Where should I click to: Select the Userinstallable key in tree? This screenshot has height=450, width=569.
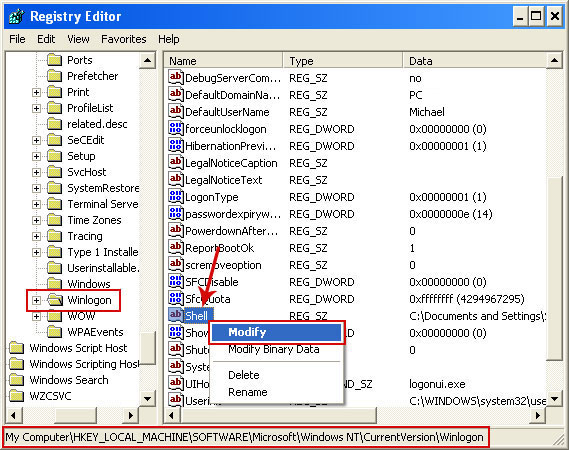point(103,268)
